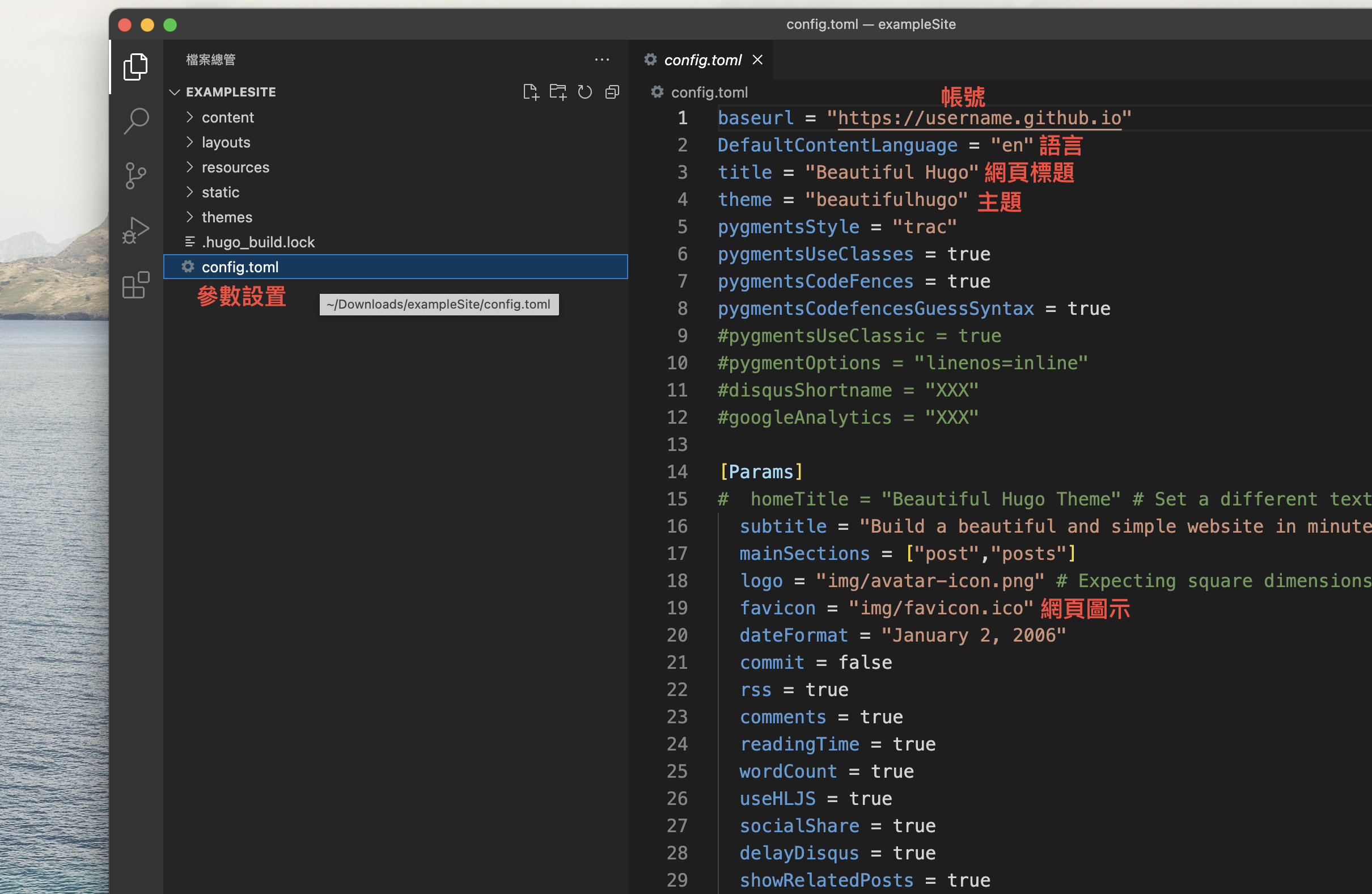
Task: Click the socialShare key on line 27
Action: (x=798, y=826)
